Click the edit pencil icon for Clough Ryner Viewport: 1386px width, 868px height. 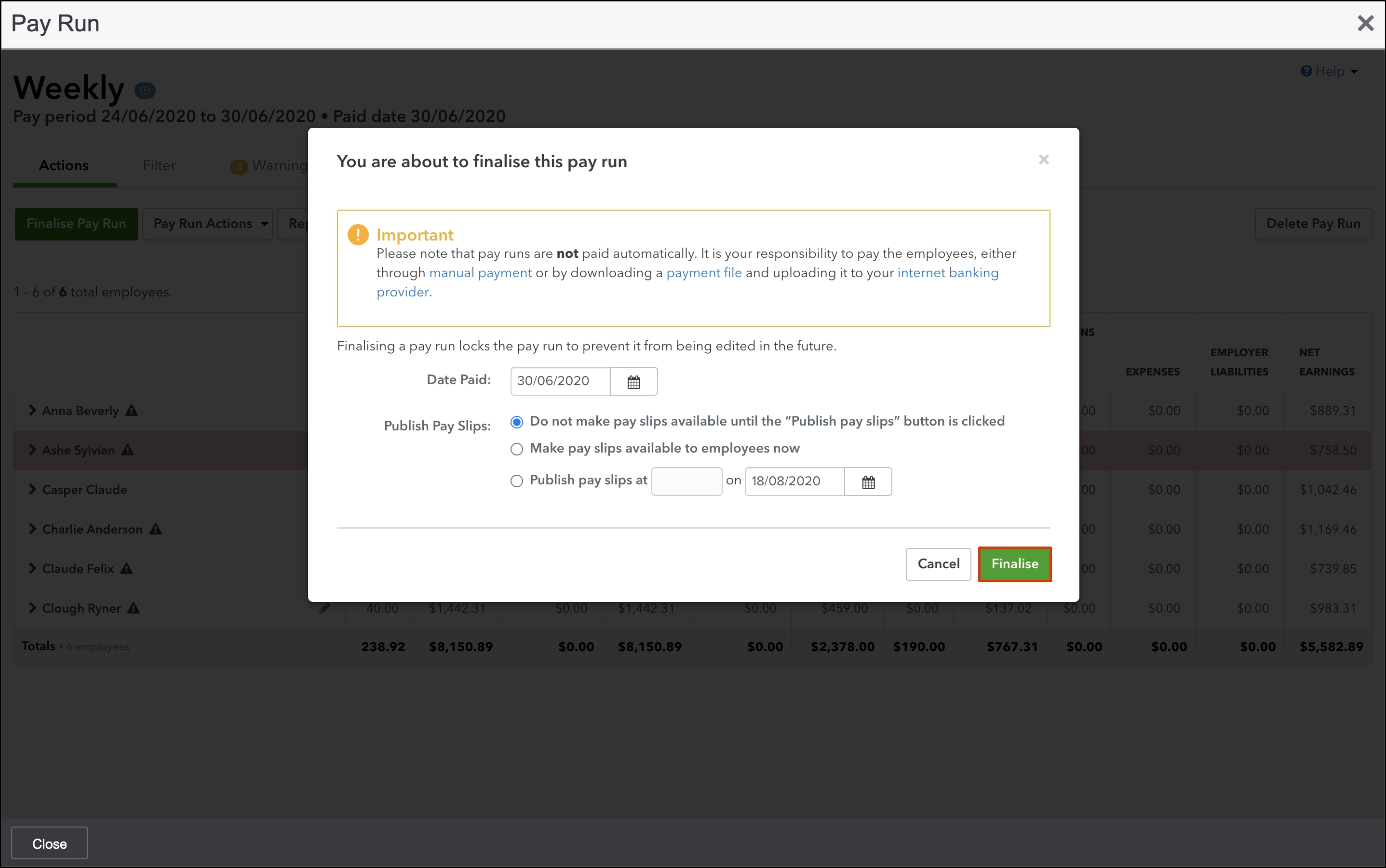pos(324,609)
